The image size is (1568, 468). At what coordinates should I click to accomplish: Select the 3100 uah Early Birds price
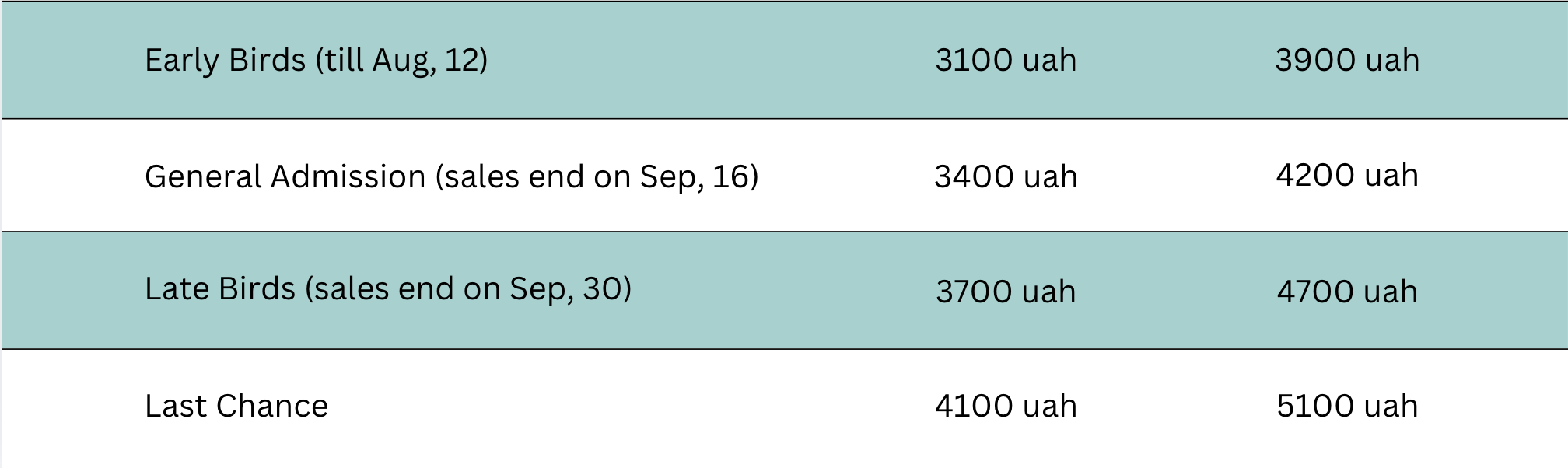1006,61
